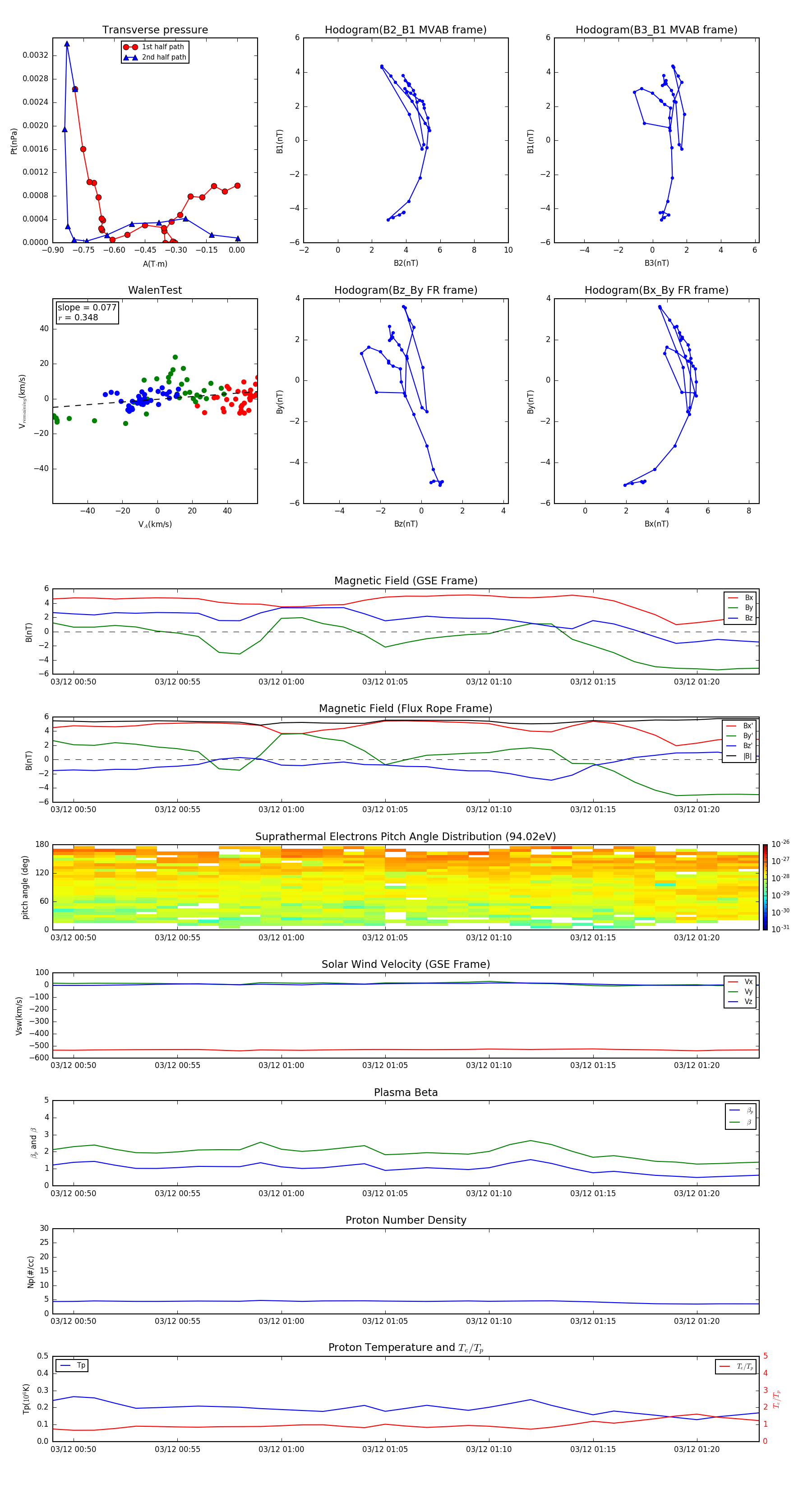
Task: Click the "Pt(nPa)" y-axis label
Action: pyautogui.click(x=14, y=140)
